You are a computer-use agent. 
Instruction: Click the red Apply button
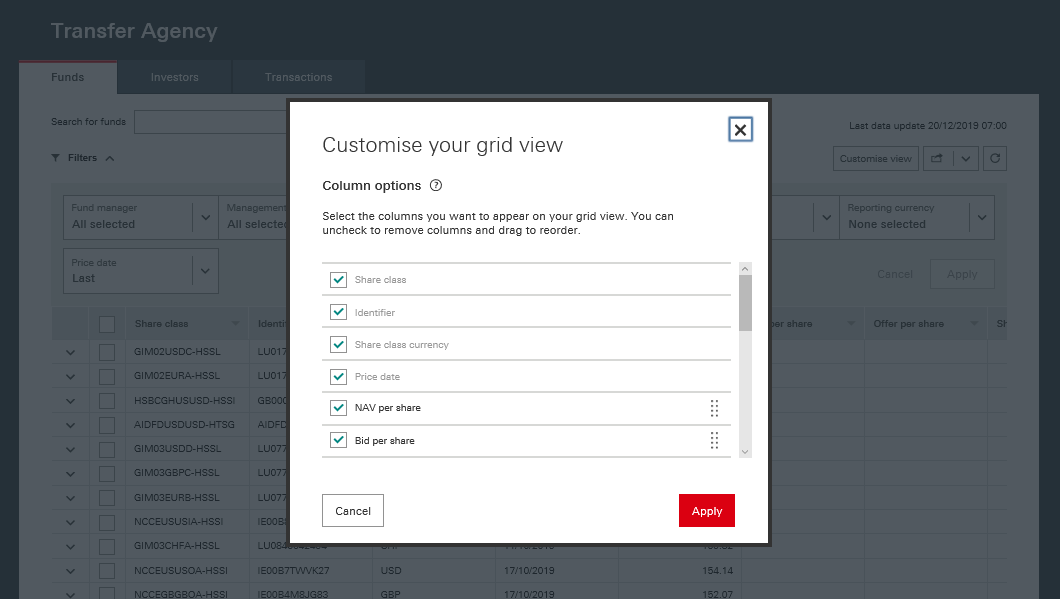(706, 511)
